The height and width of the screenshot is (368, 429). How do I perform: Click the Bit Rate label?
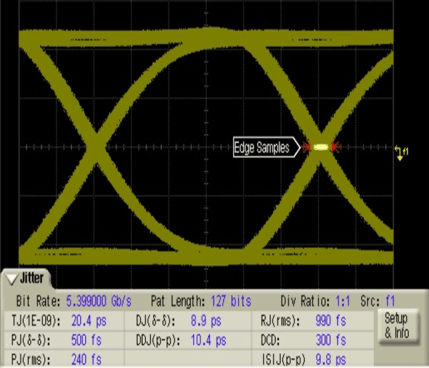(x=38, y=301)
